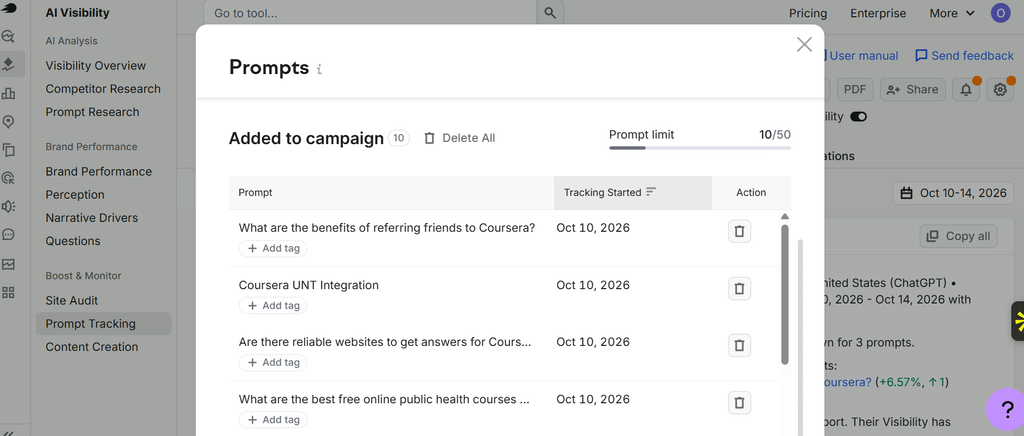This screenshot has width=1024, height=436.
Task: Delete the 'reliable websites to get answers' prompt
Action: coord(739,345)
